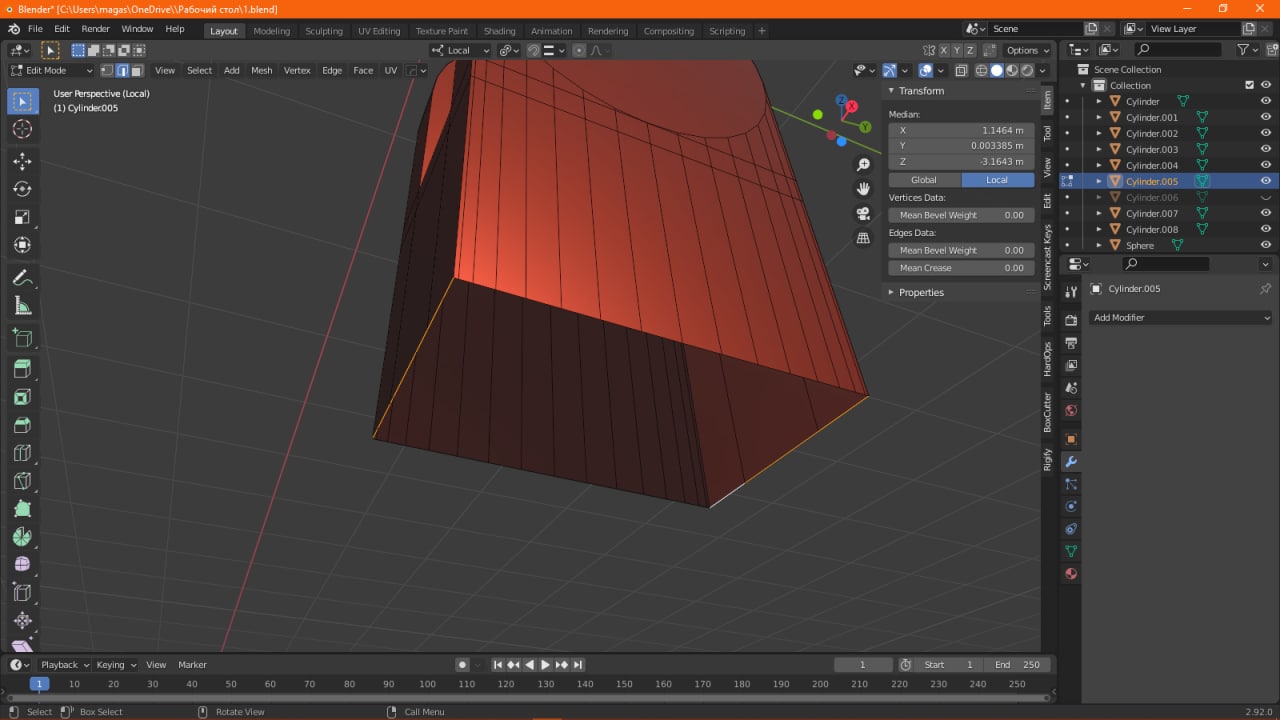Hide Cylinder.003 using its eye icon
1280x720 pixels.
pos(1265,149)
